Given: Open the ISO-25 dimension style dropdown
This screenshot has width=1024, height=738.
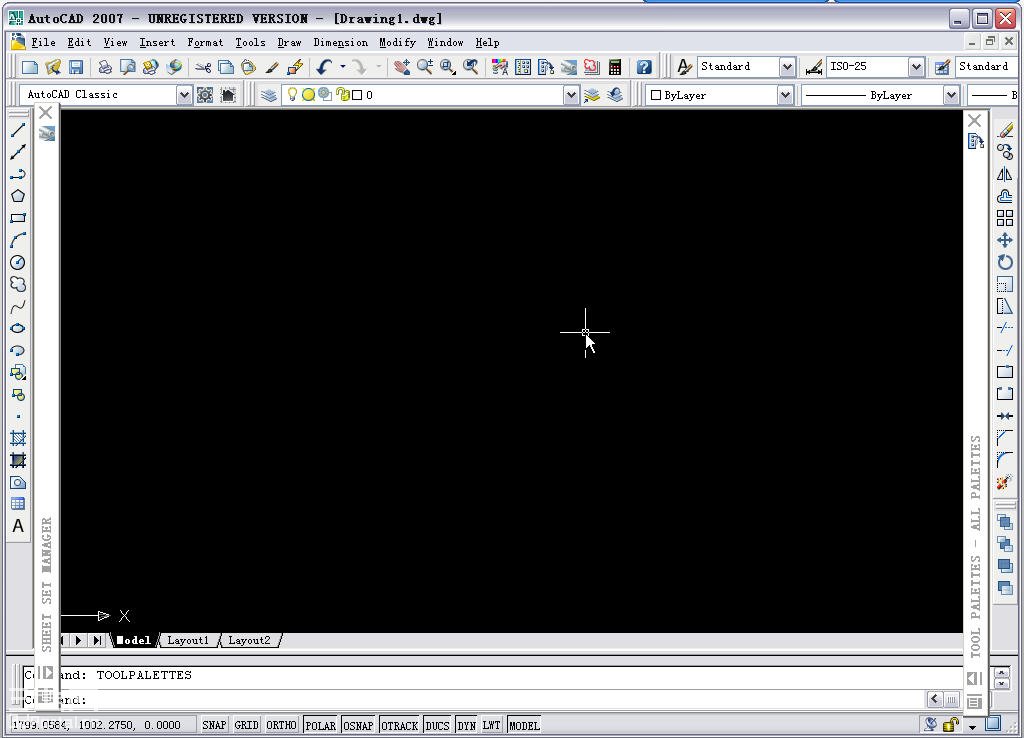Looking at the screenshot, I should click(916, 67).
